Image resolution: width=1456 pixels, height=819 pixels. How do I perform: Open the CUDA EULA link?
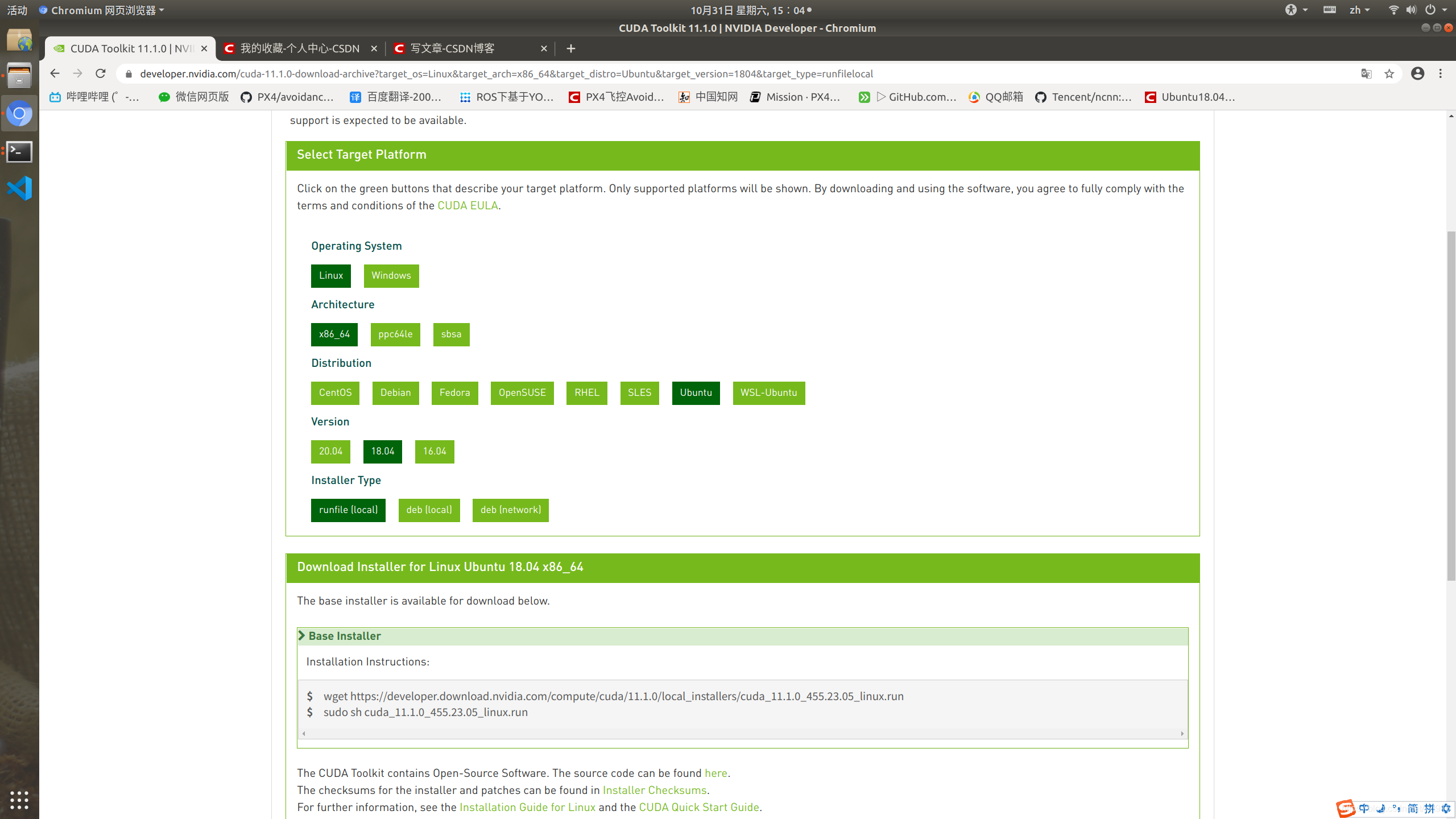pyautogui.click(x=468, y=206)
